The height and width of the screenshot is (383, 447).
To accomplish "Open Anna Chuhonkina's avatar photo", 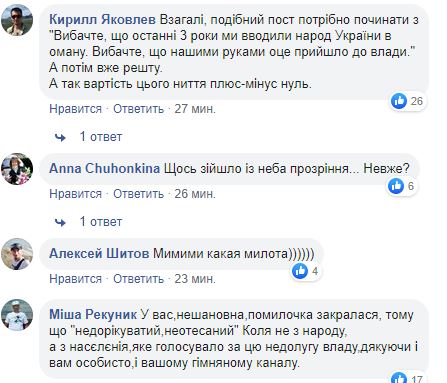I will (x=17, y=169).
